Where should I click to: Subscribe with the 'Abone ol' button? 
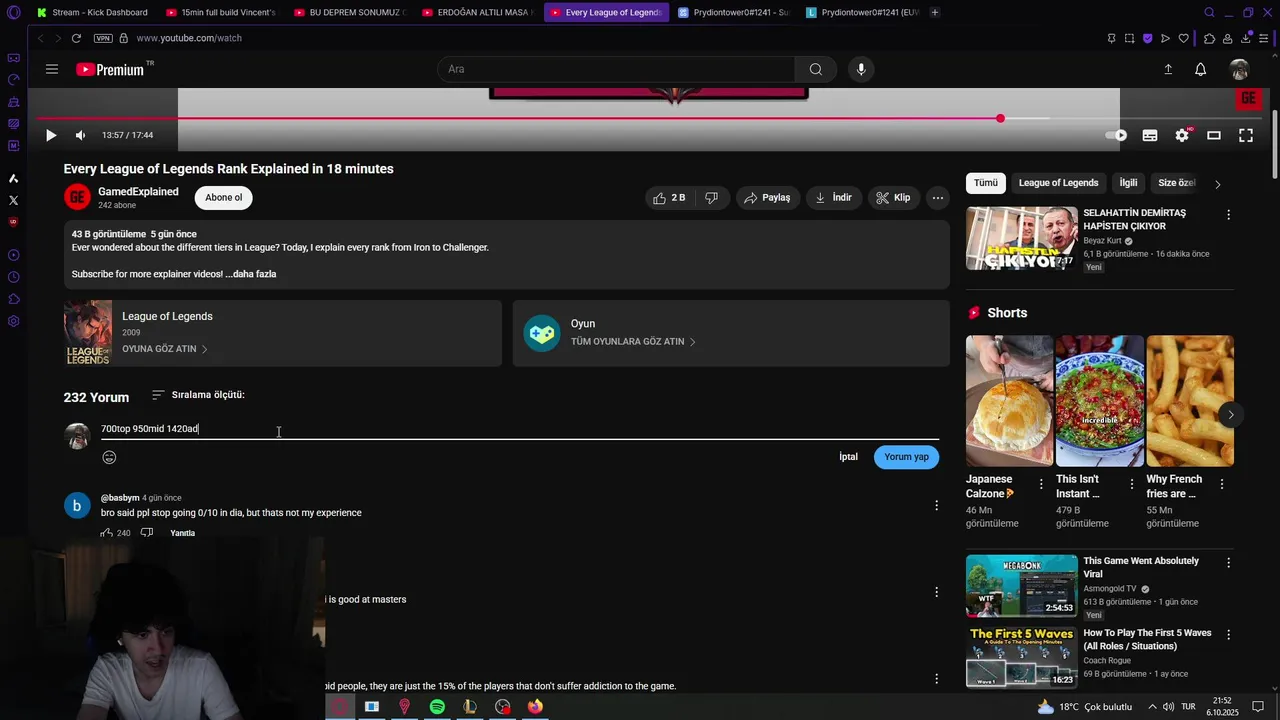tap(224, 197)
